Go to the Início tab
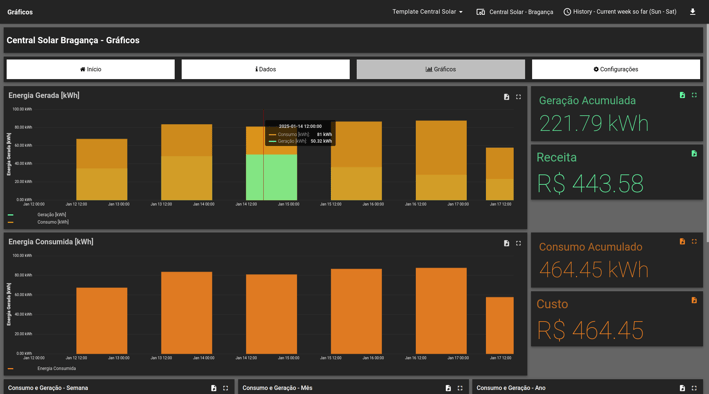Viewport: 709px width, 394px height. tap(90, 69)
